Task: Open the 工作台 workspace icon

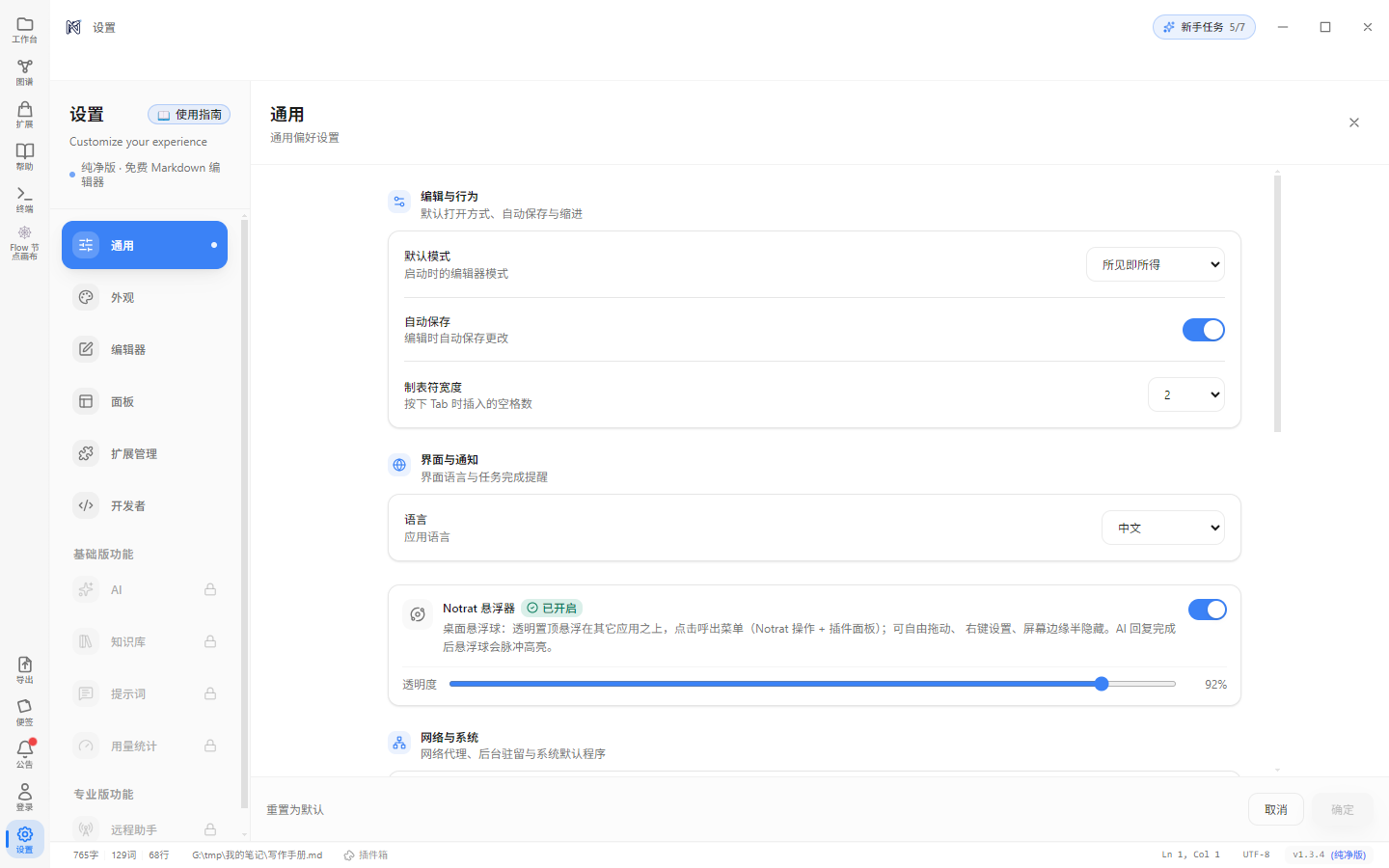Action: pos(25,30)
